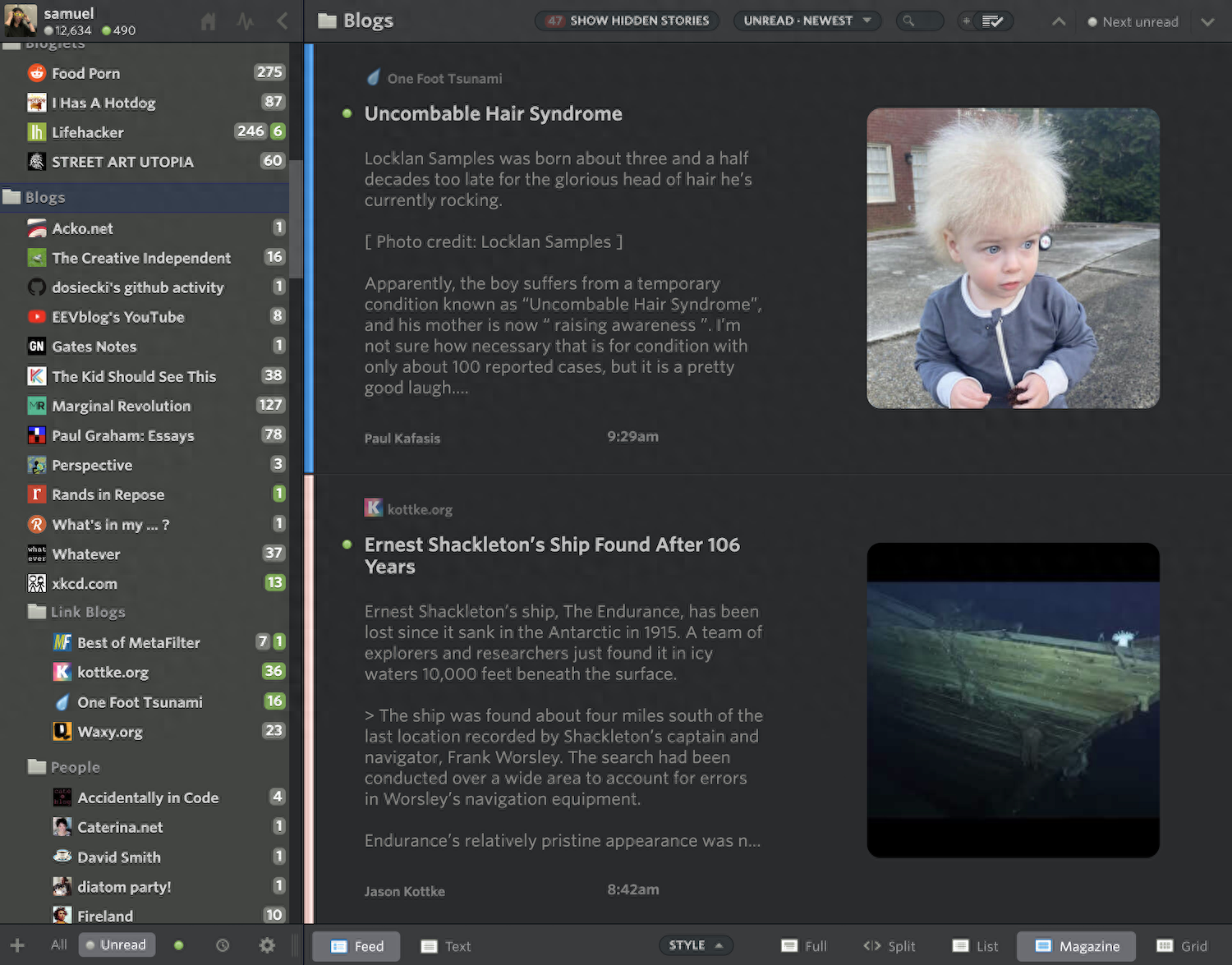Screen dimensions: 1232x965
Task: Open the uncombable hair boy photo
Action: 1014,258
